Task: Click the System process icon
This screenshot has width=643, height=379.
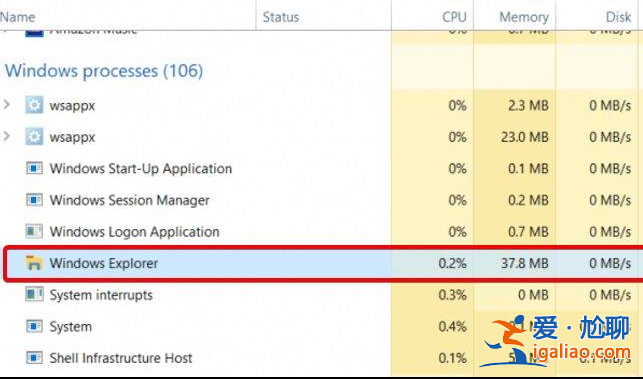Action: pyautogui.click(x=34, y=326)
